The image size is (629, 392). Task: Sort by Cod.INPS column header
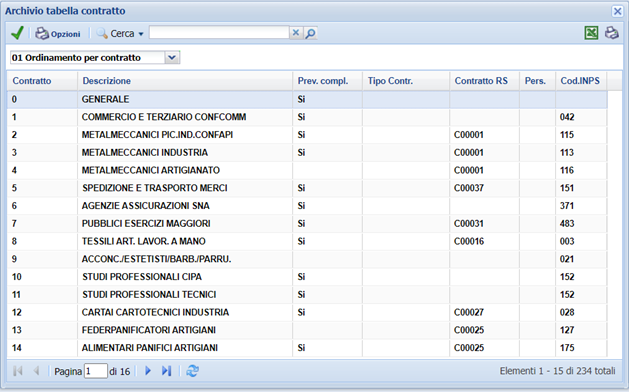[581, 81]
